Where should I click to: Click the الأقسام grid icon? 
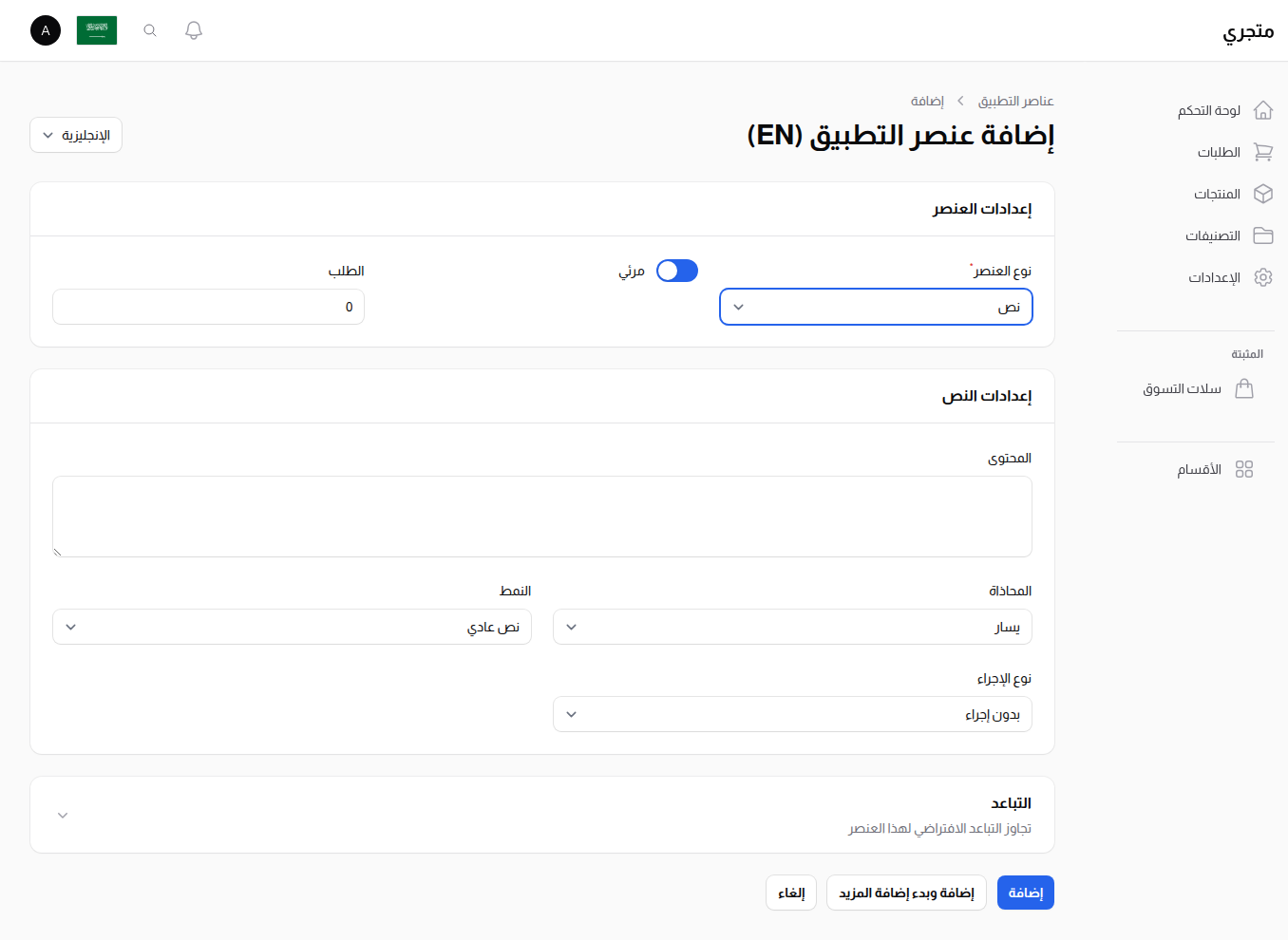pyautogui.click(x=1245, y=468)
